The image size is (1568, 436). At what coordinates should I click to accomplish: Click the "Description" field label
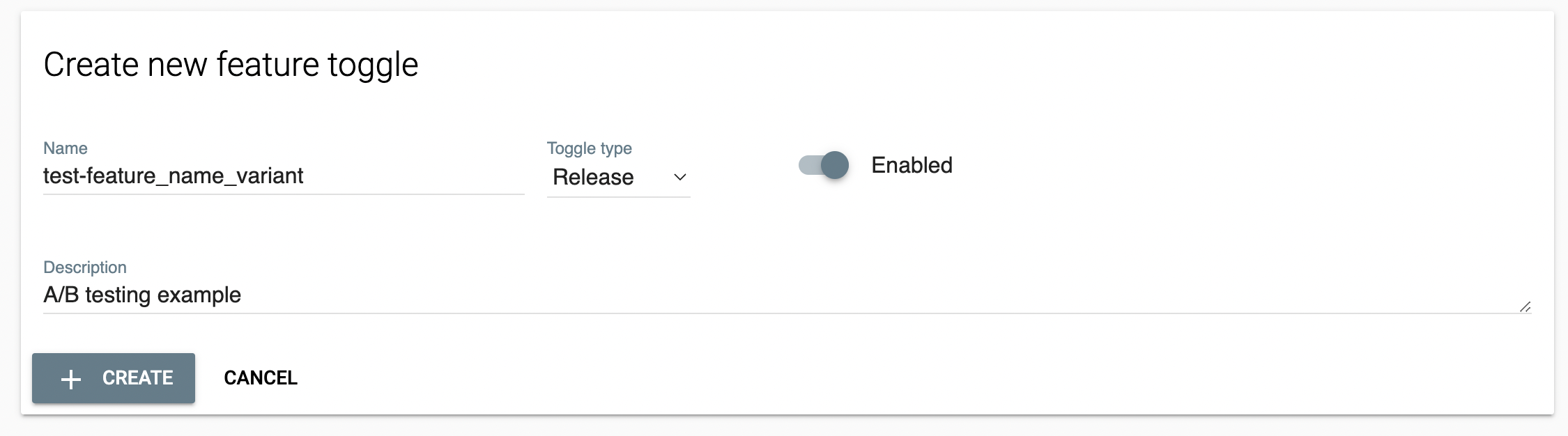tap(85, 267)
